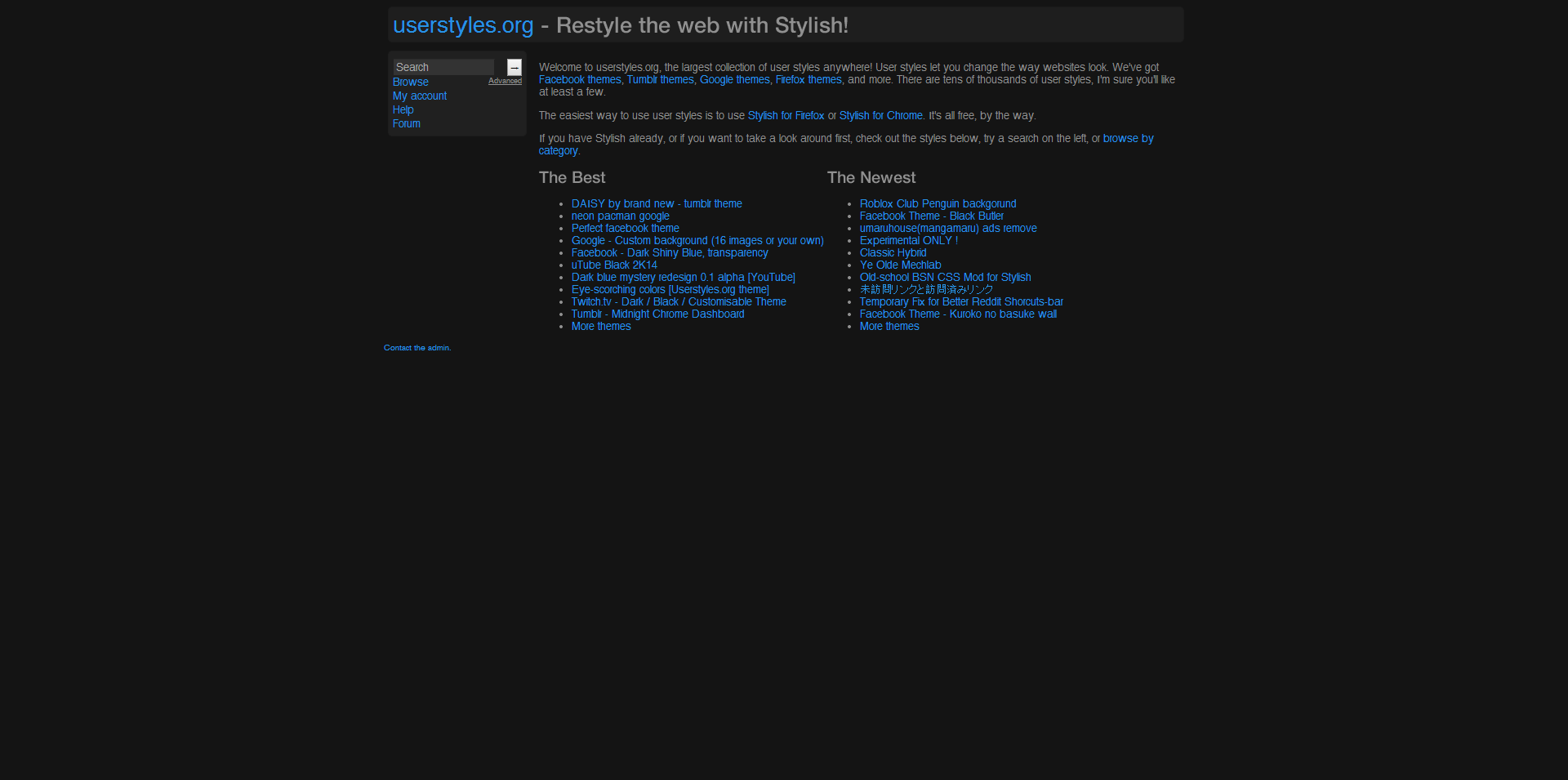Click Contact the admin link

(417, 348)
